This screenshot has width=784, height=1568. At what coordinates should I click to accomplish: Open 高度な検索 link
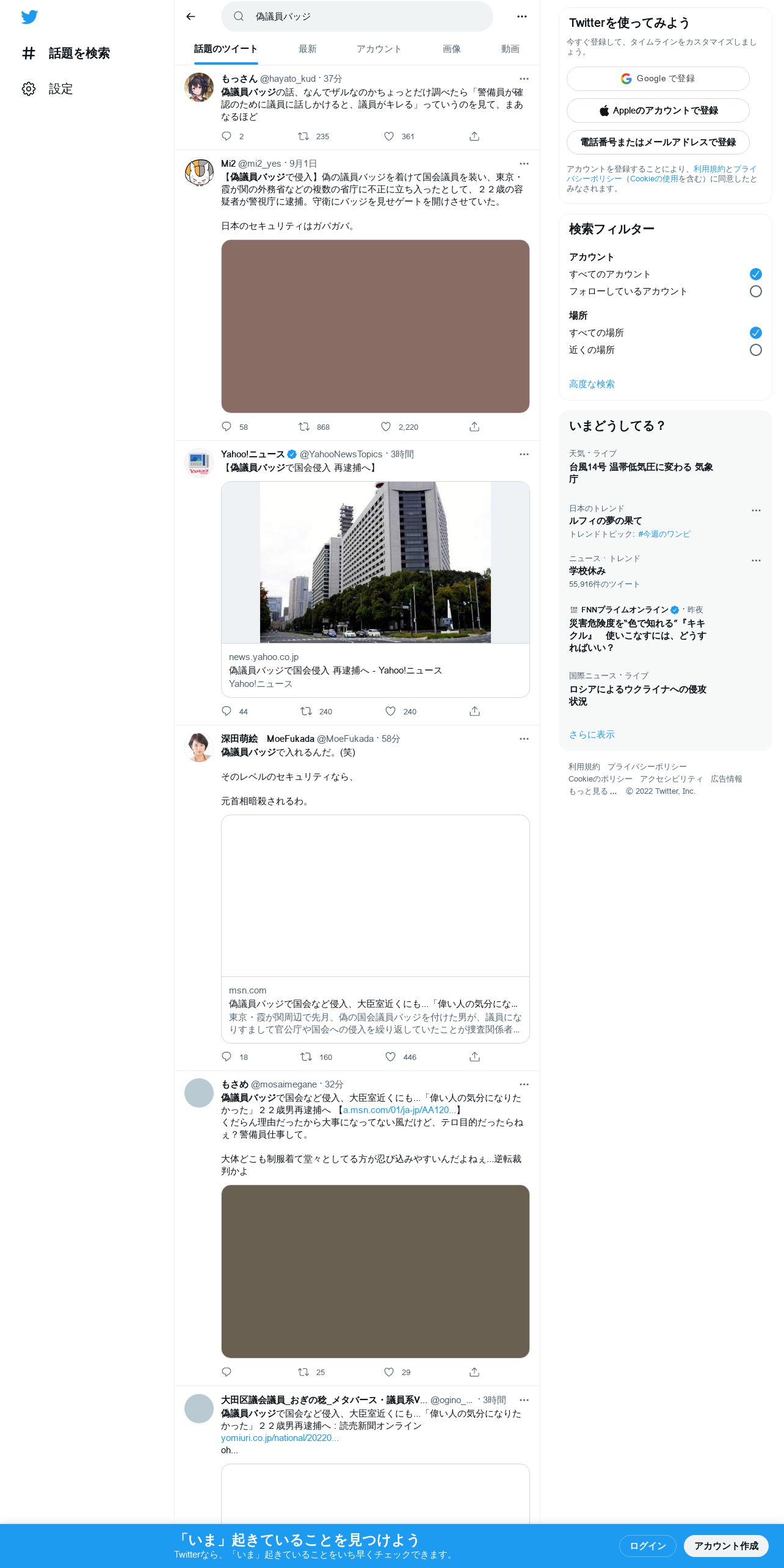pos(592,384)
